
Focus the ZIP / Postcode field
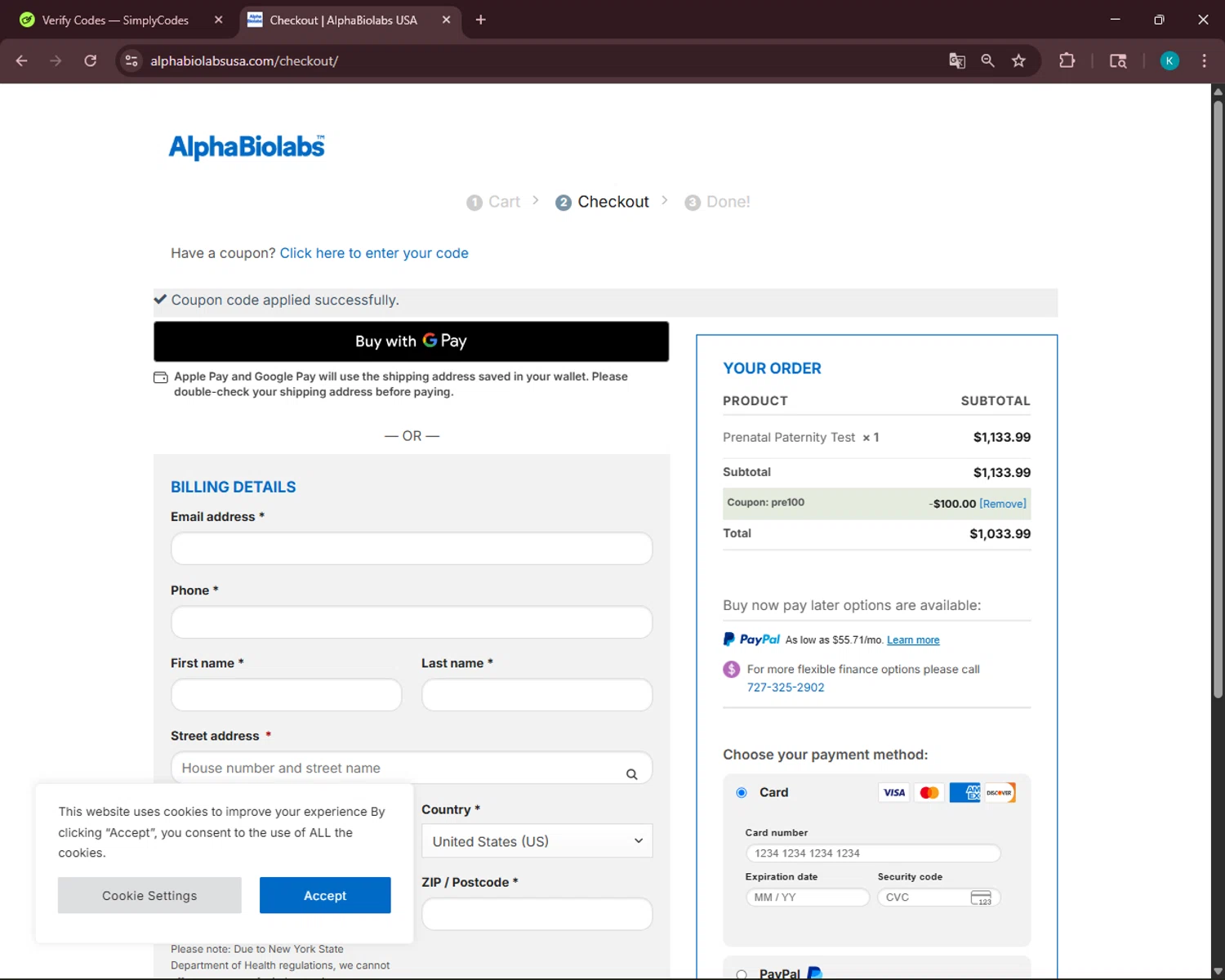537,914
